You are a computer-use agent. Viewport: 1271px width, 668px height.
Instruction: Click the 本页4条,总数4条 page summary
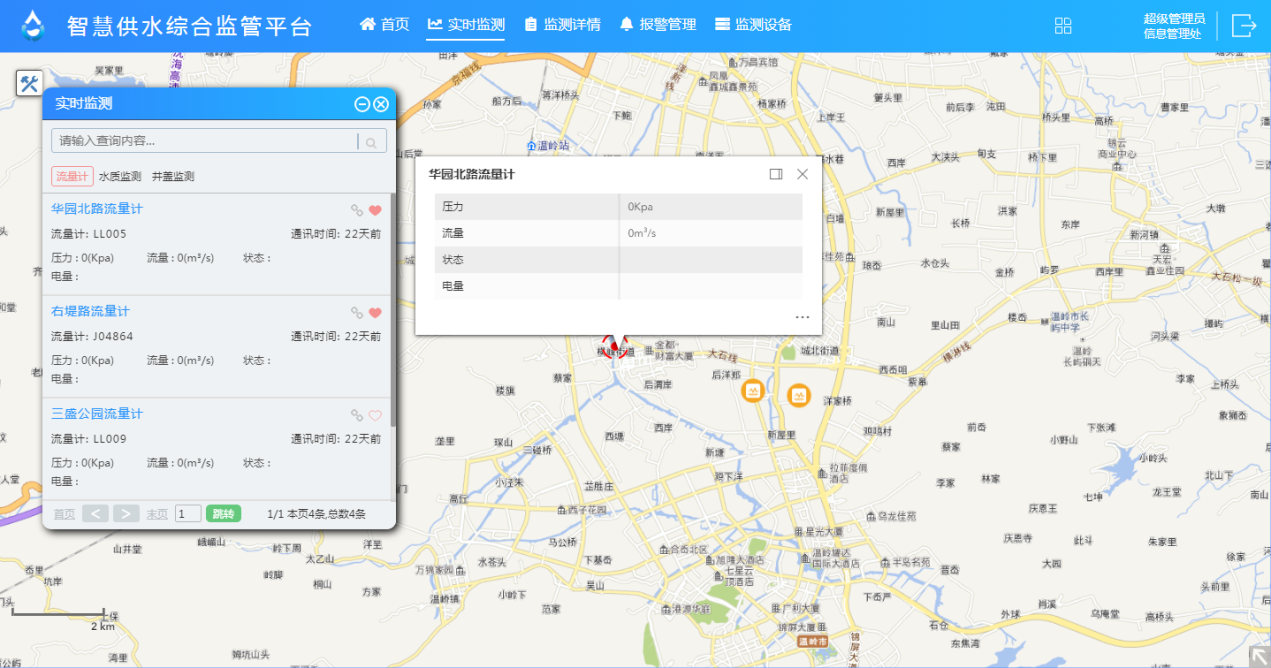point(326,514)
